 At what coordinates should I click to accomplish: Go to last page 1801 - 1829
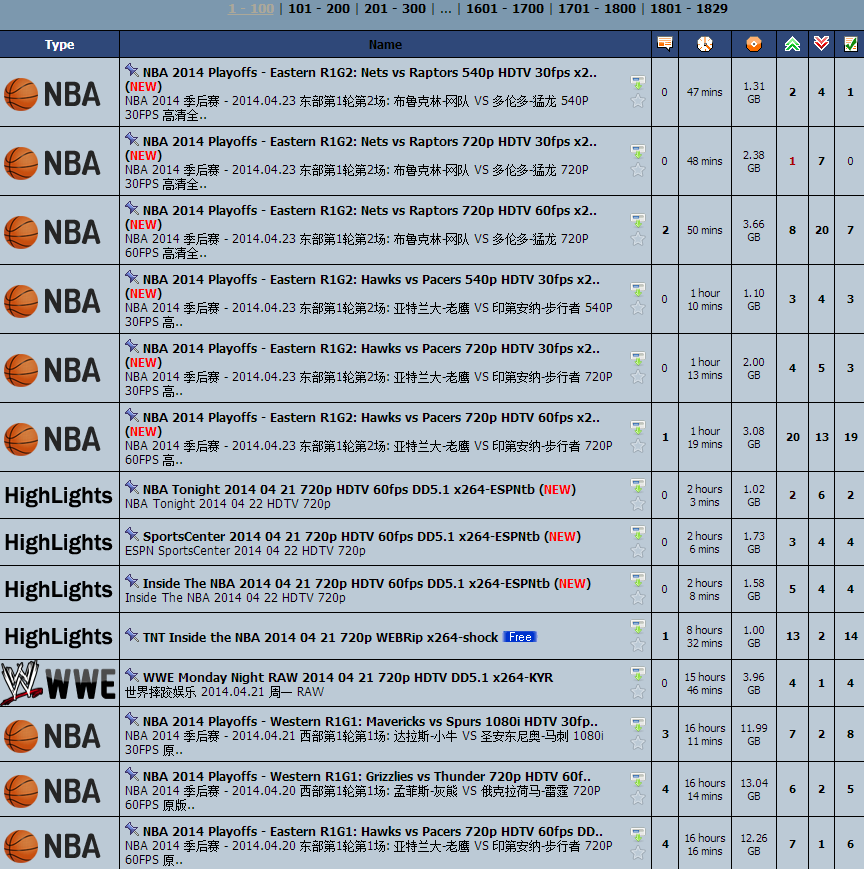point(689,9)
